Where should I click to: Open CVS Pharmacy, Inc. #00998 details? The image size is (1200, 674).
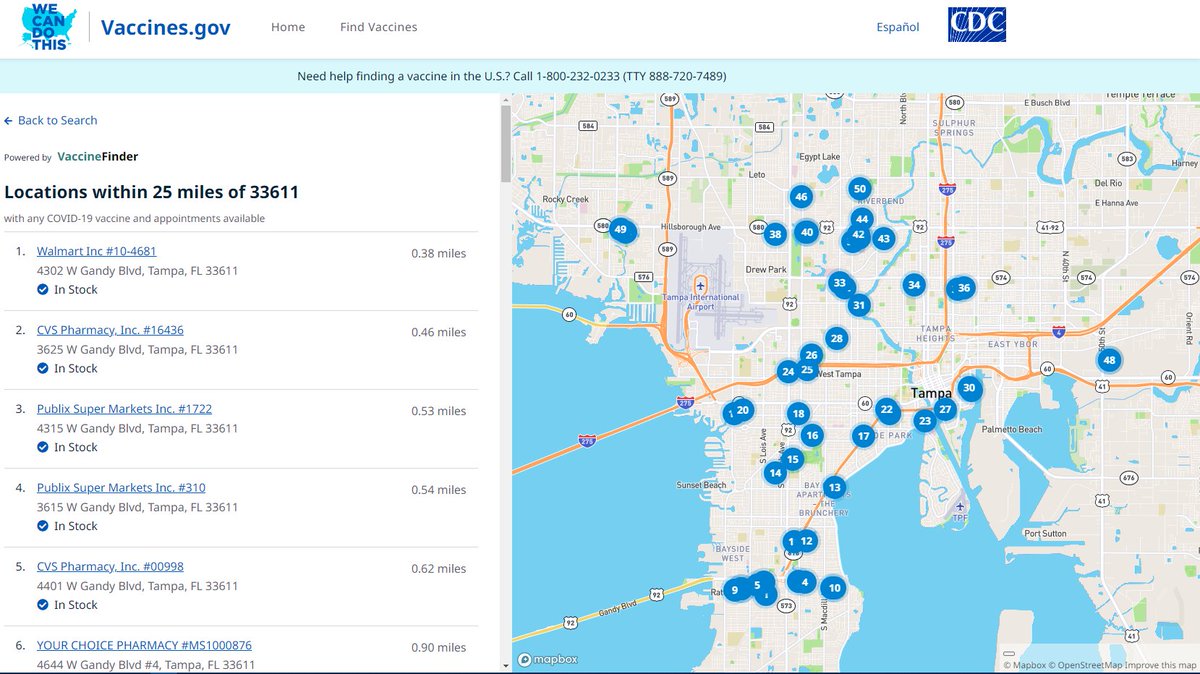[x=110, y=566]
